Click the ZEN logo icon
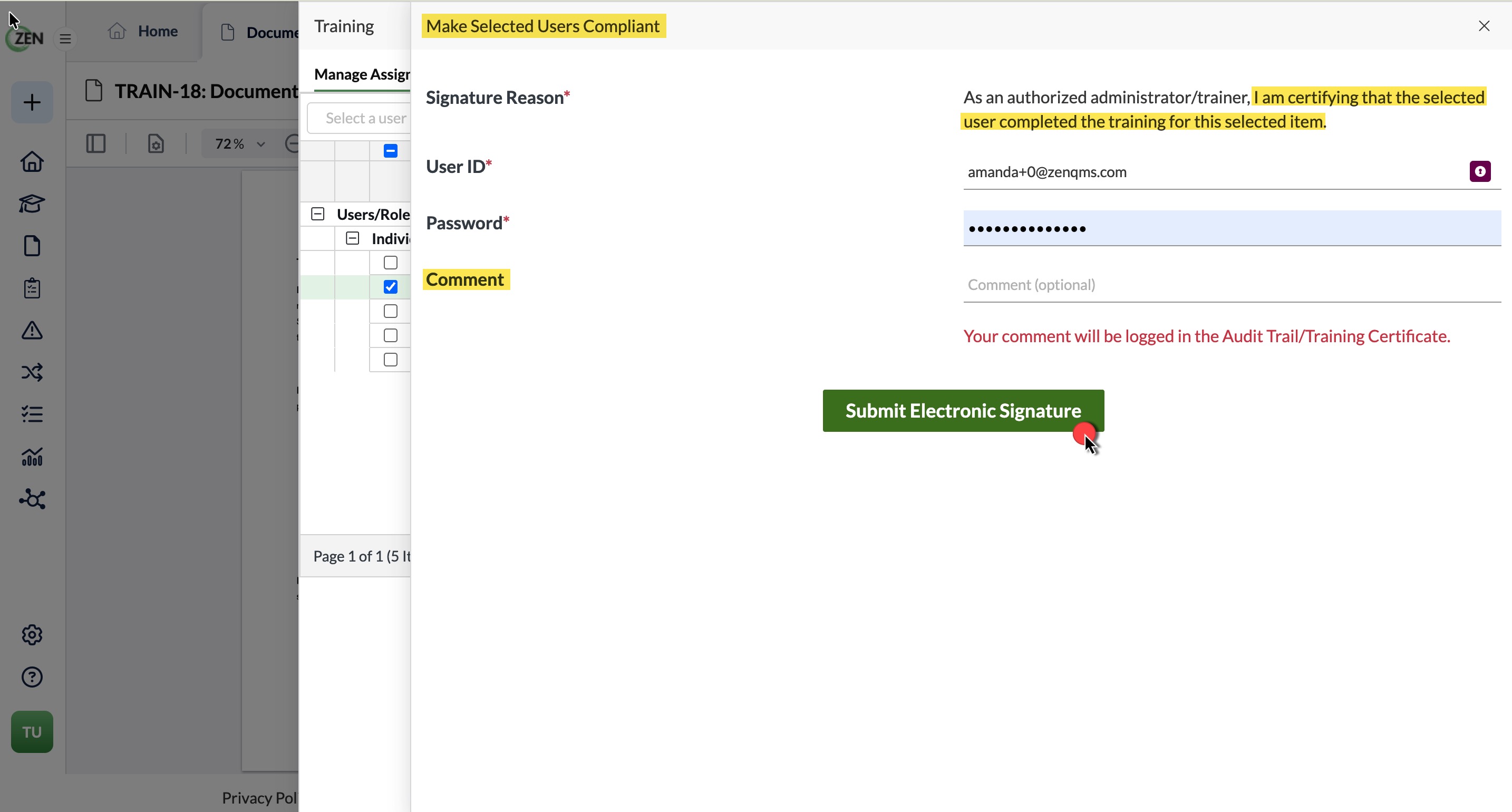1512x812 pixels. (25, 38)
